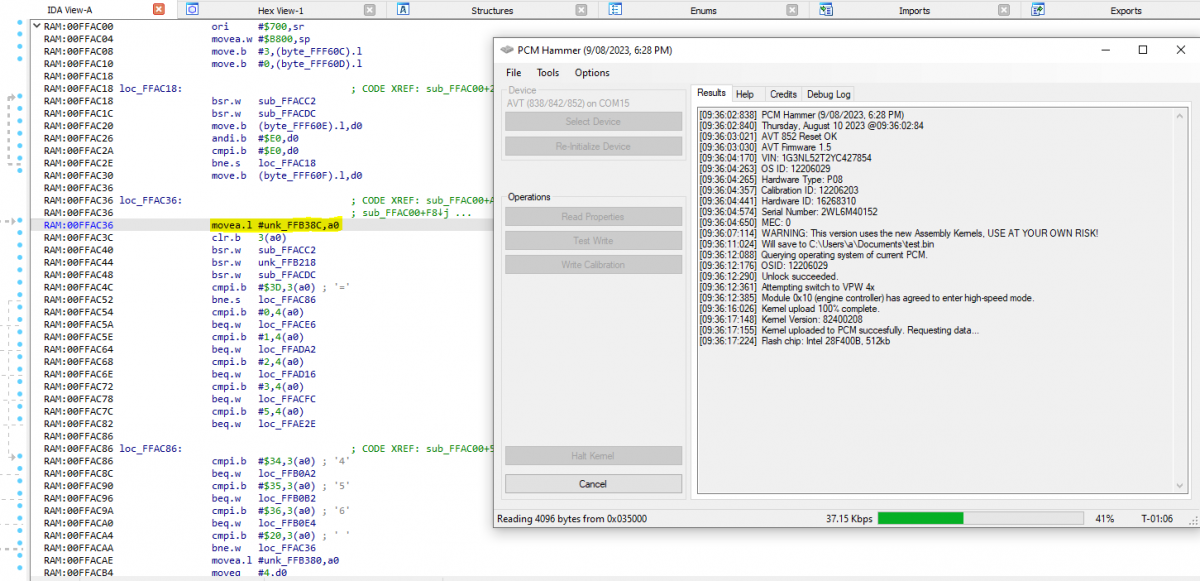This screenshot has height=581, width=1200.
Task: Close the Hex View-1 tab
Action: (370, 10)
